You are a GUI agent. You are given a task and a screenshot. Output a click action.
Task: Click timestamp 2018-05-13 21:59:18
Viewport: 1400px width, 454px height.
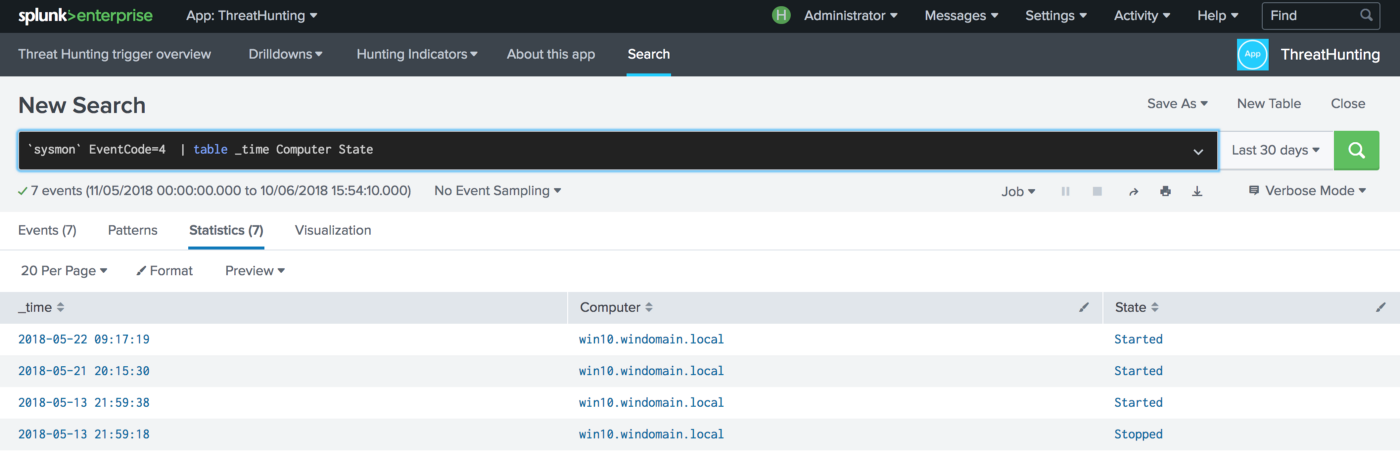84,435
